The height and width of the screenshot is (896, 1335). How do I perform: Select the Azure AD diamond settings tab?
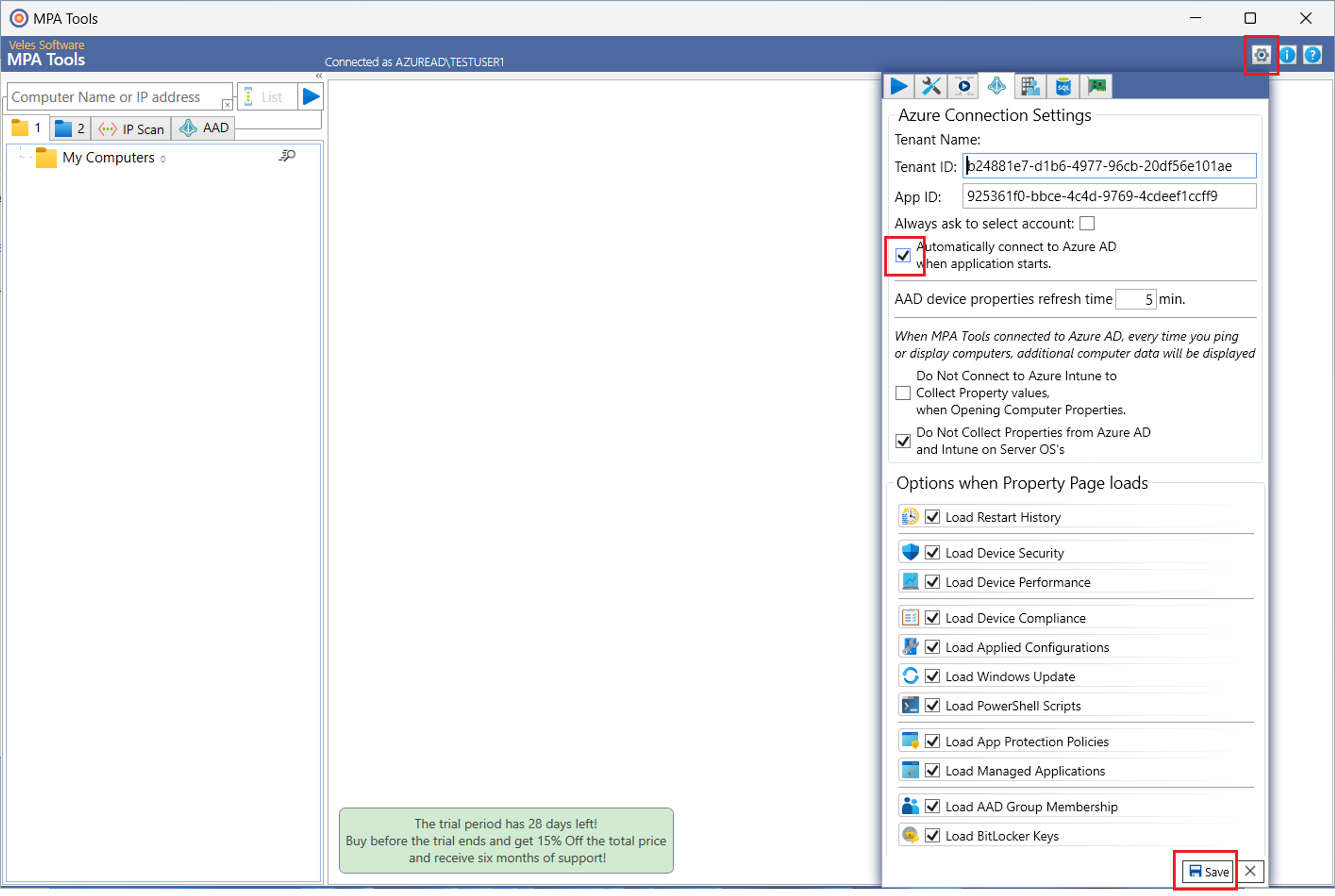click(996, 86)
